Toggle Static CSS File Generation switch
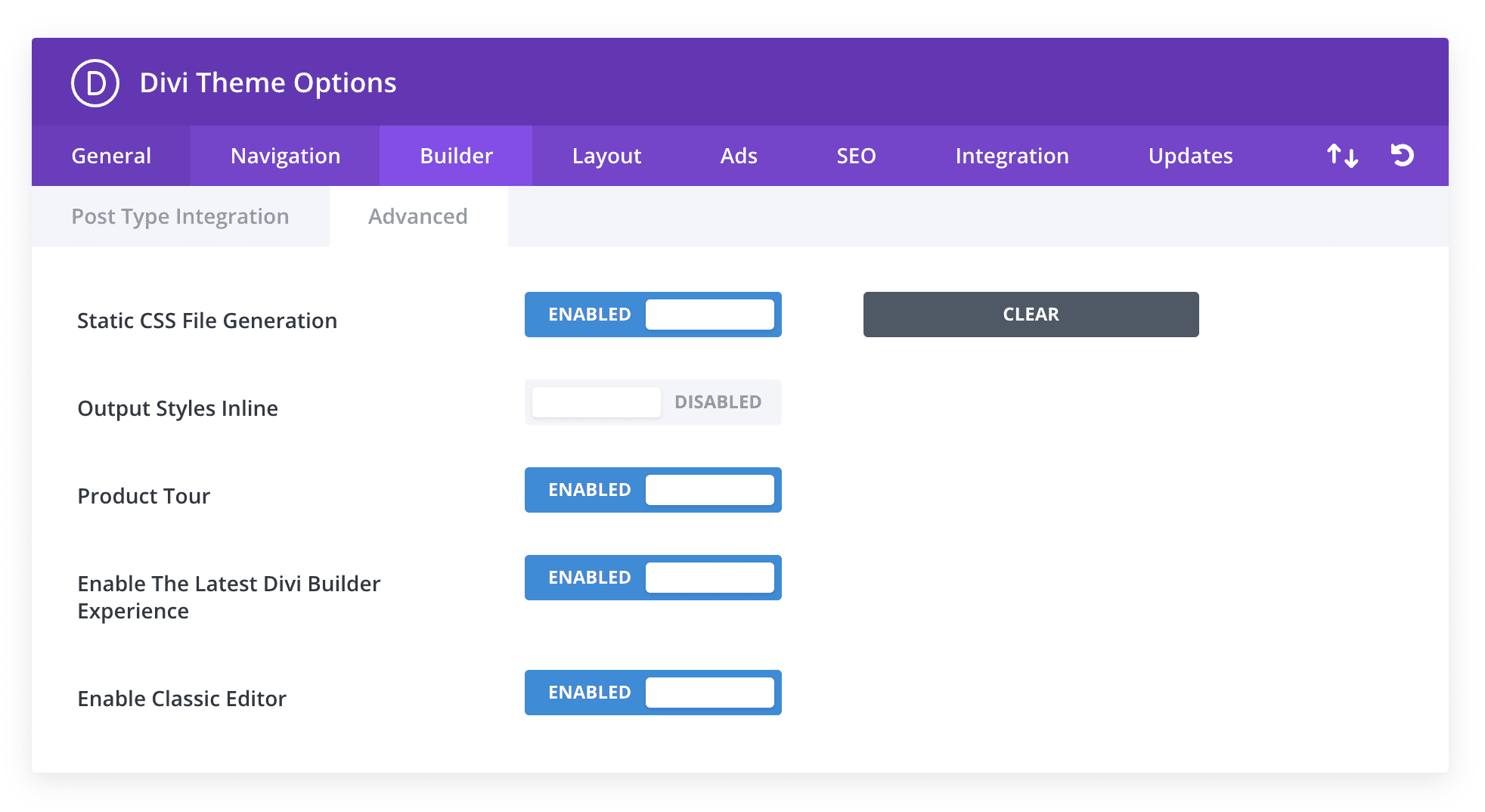 [653, 315]
